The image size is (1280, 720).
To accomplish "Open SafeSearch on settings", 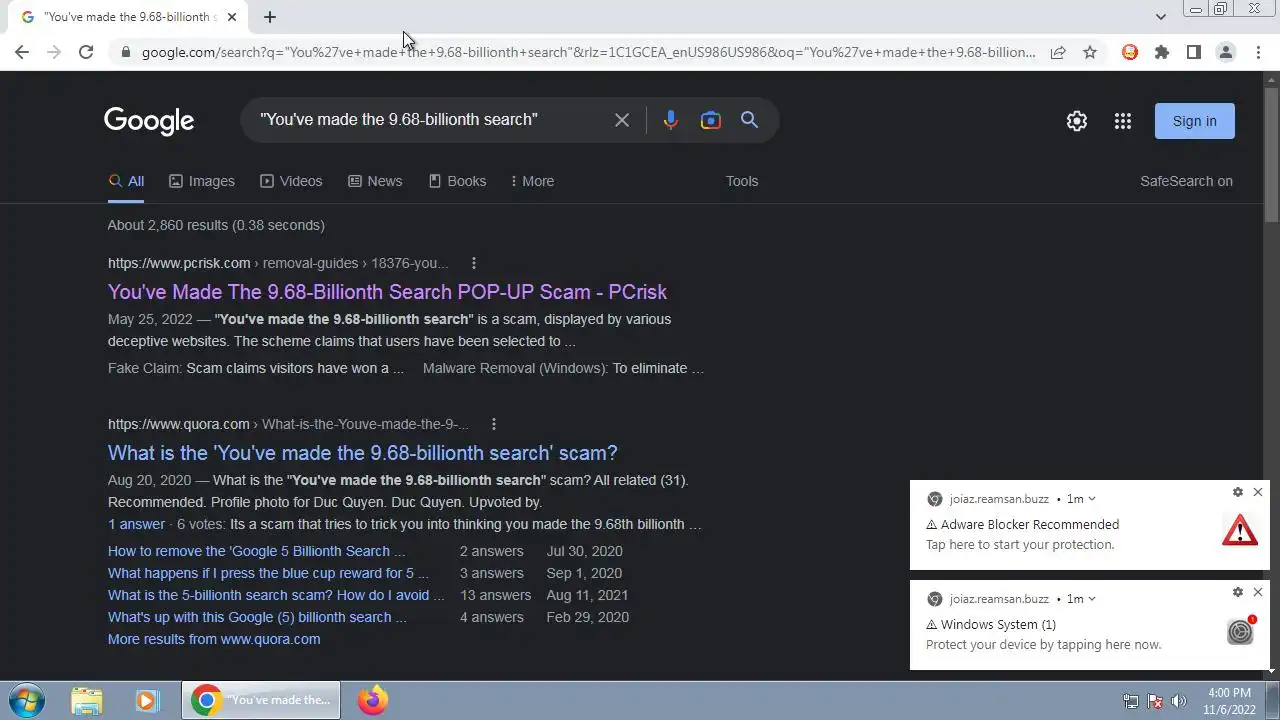I will tap(1186, 181).
